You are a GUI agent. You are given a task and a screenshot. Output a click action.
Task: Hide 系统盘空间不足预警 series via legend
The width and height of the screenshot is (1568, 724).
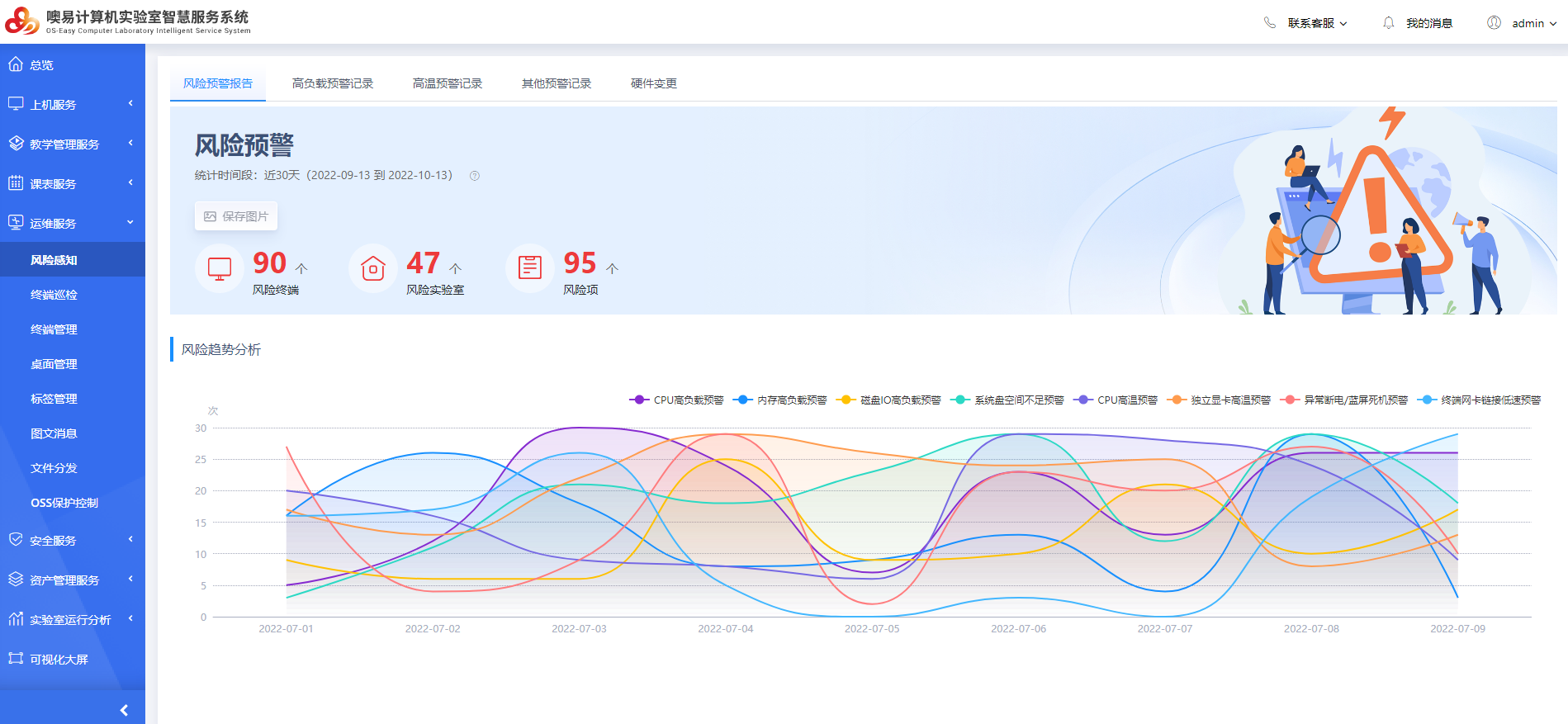click(x=1007, y=400)
